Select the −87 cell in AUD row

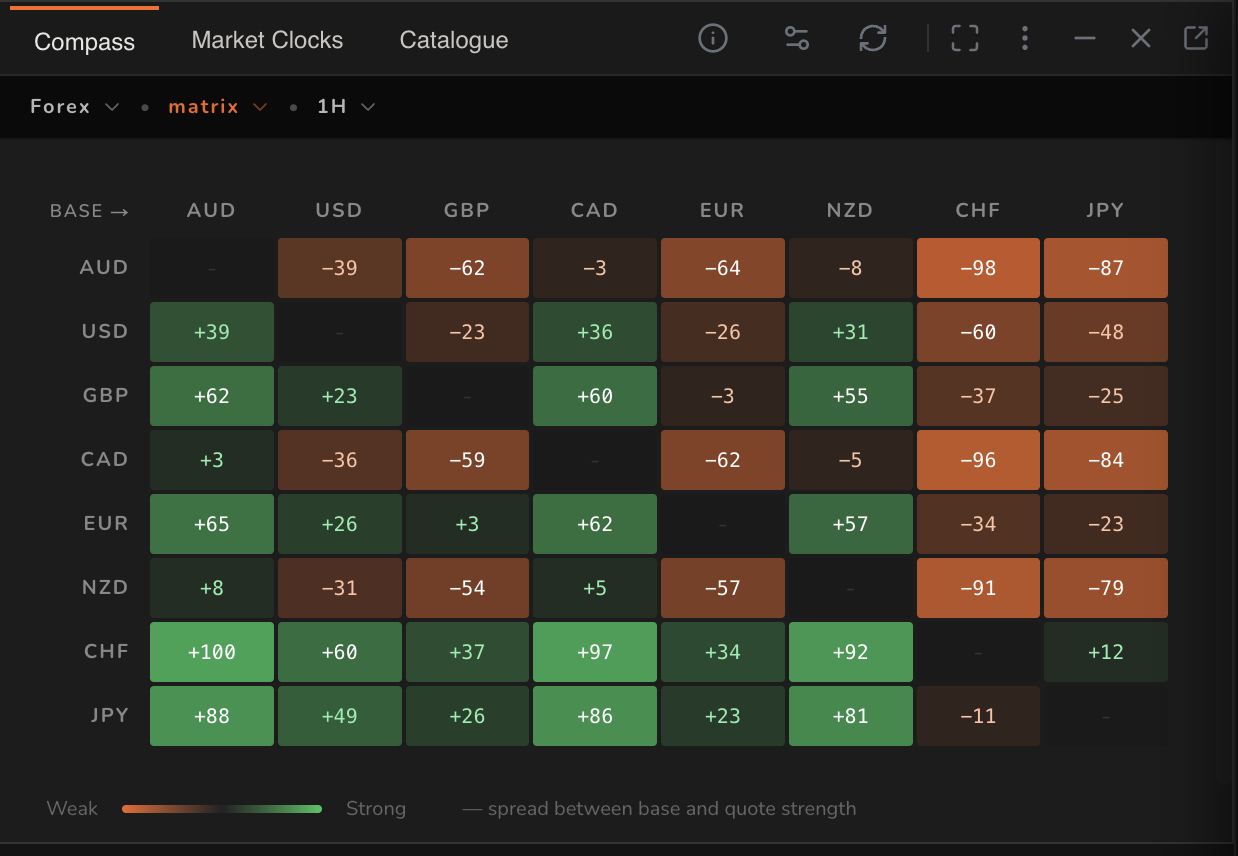click(x=1105, y=268)
